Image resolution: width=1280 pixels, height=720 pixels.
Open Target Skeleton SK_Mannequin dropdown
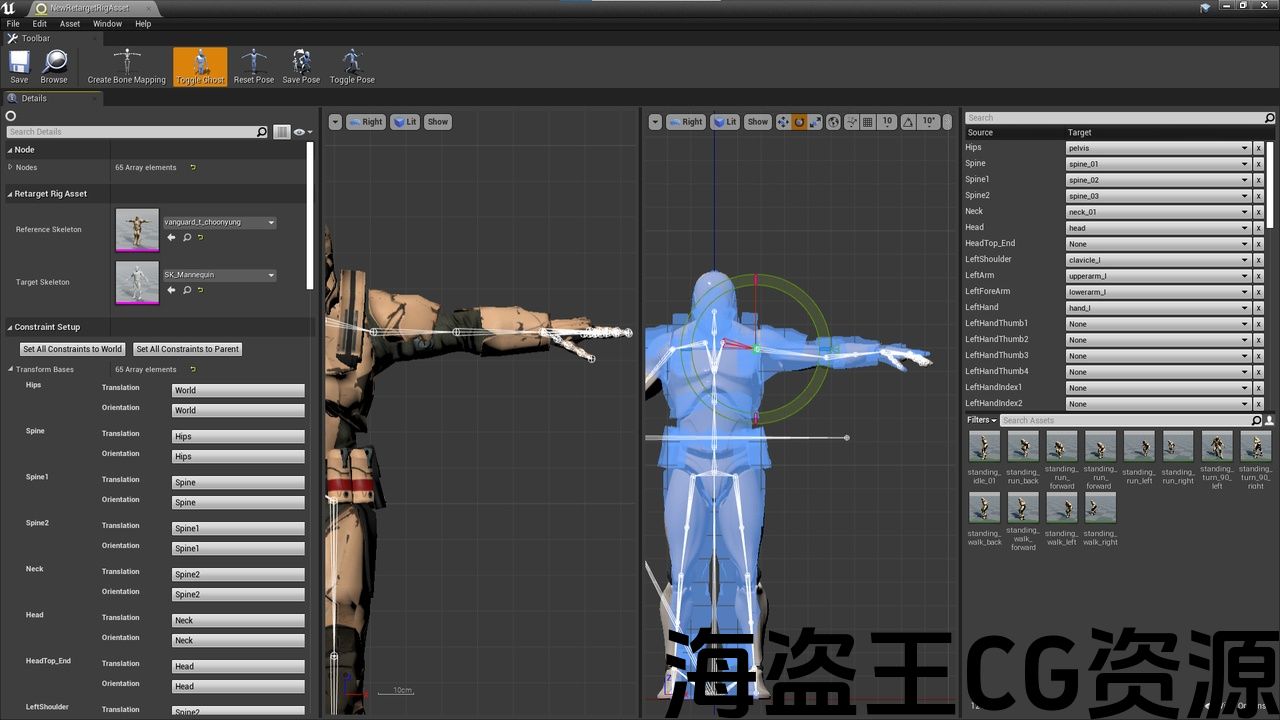(x=219, y=275)
